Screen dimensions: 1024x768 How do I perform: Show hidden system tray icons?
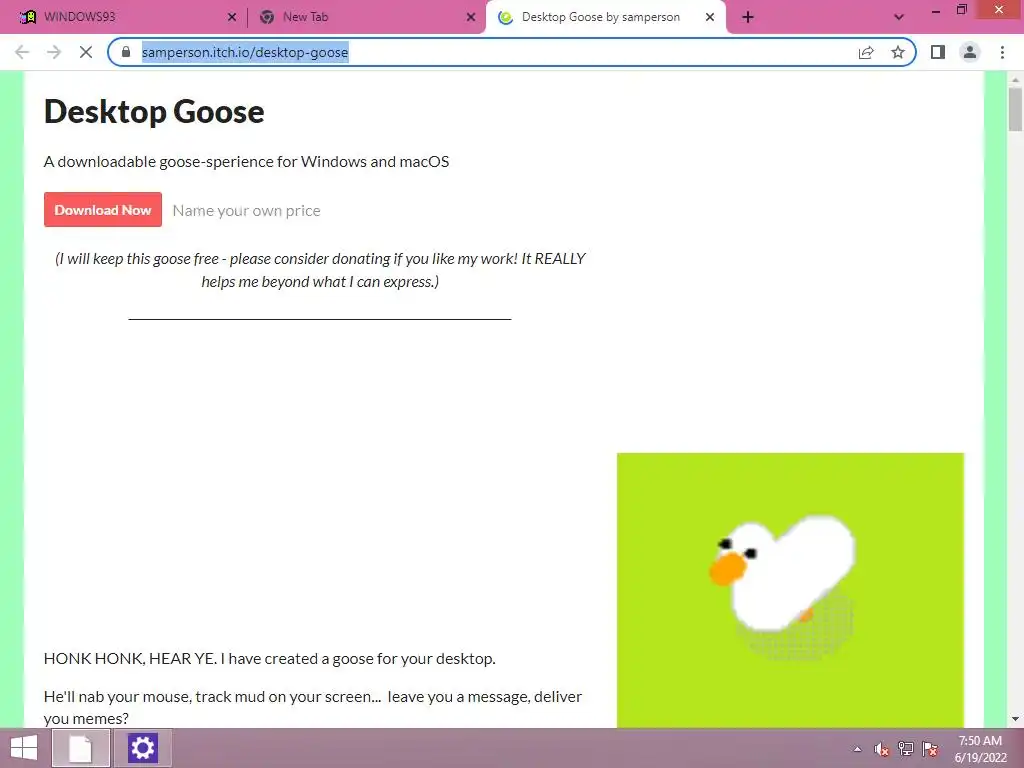pyautogui.click(x=857, y=749)
